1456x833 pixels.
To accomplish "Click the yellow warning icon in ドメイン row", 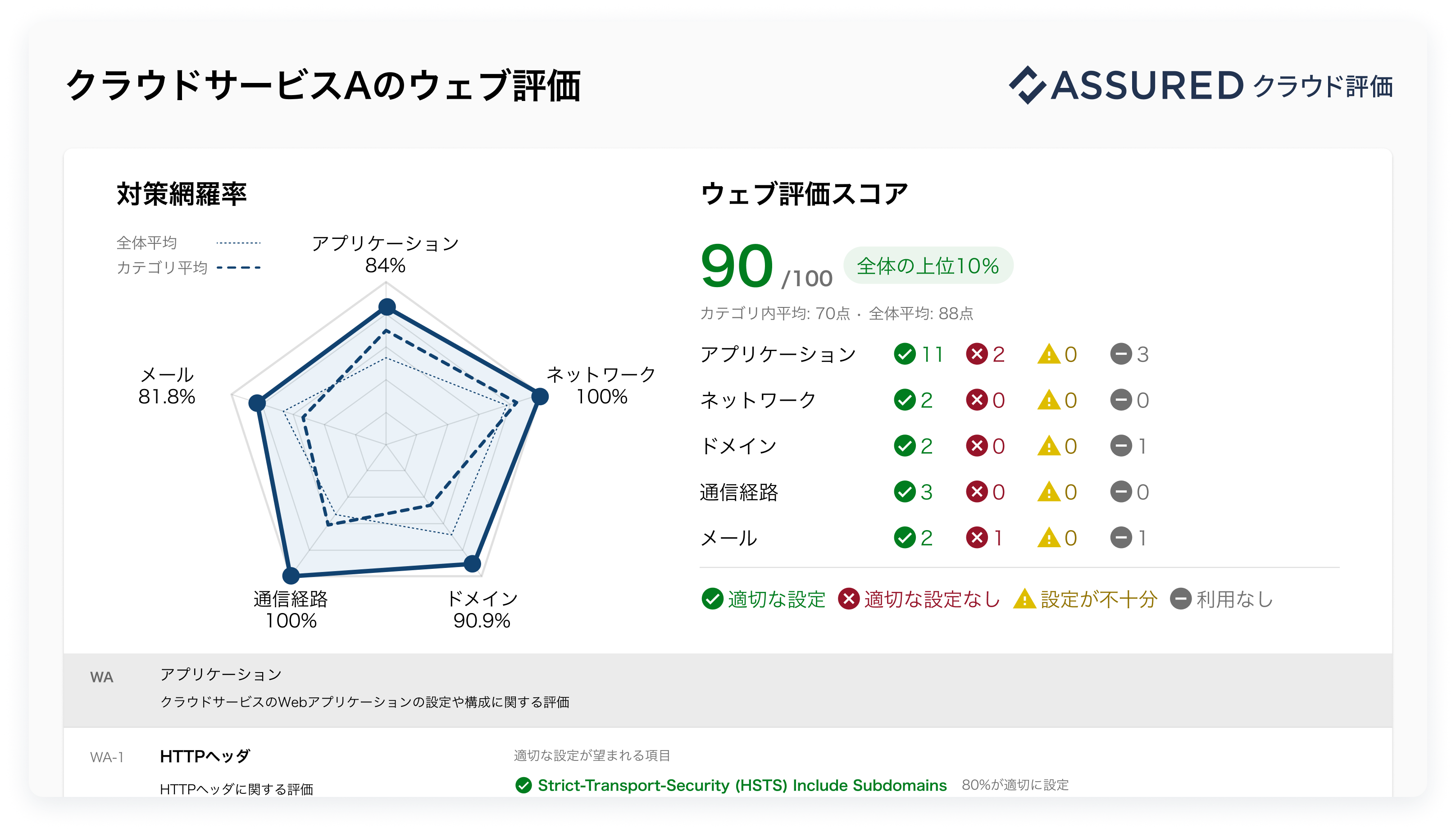I will click(1048, 446).
